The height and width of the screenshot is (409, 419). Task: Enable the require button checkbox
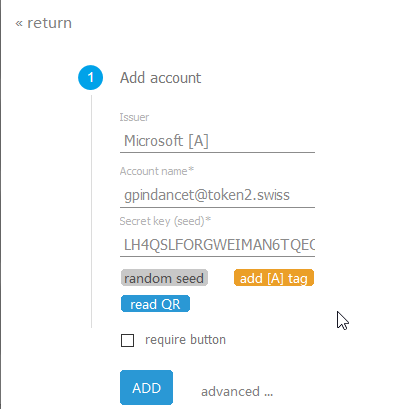click(127, 341)
